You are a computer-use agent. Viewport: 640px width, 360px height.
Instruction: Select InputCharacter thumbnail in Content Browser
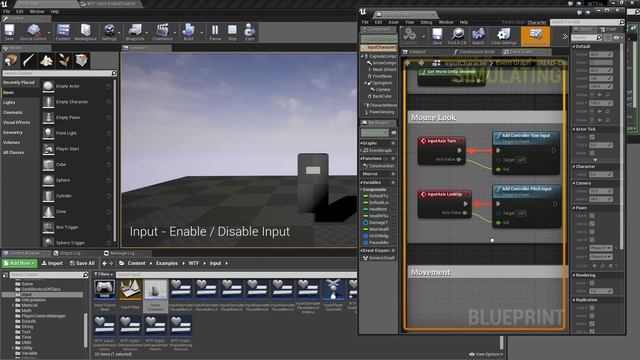click(x=156, y=296)
